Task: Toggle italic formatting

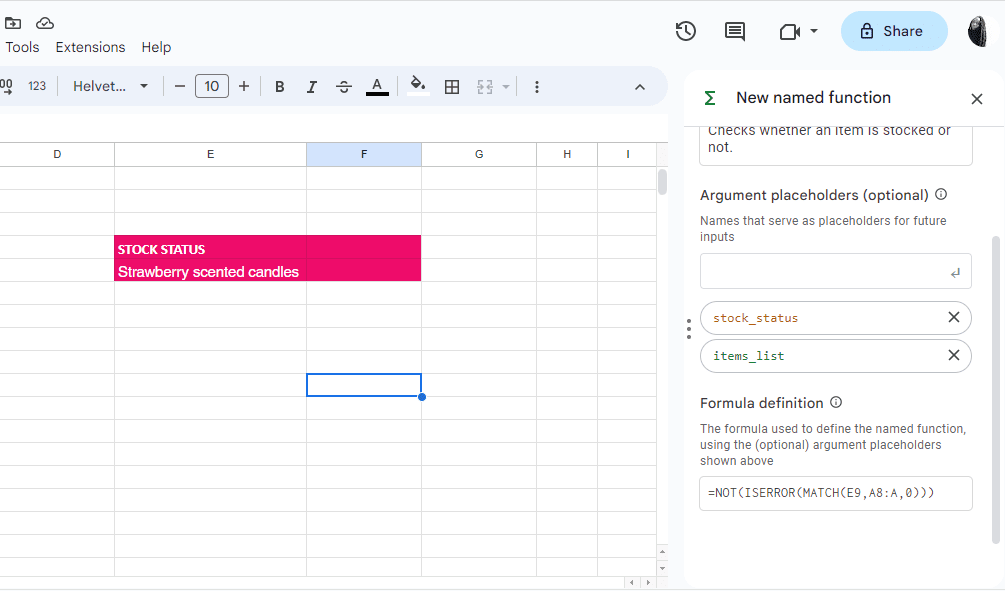Action: tap(312, 87)
